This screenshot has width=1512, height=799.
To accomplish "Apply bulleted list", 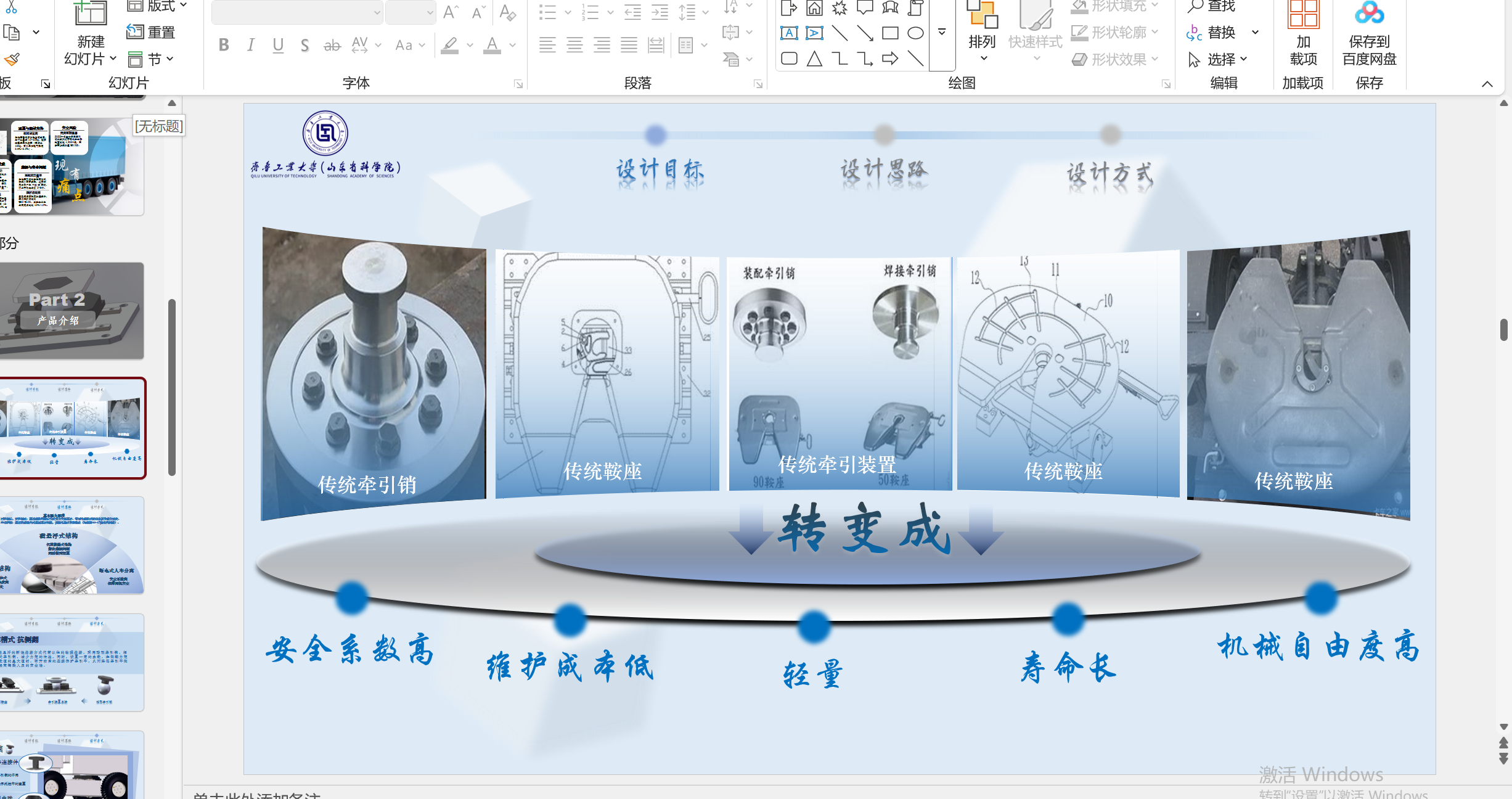I will click(x=547, y=12).
